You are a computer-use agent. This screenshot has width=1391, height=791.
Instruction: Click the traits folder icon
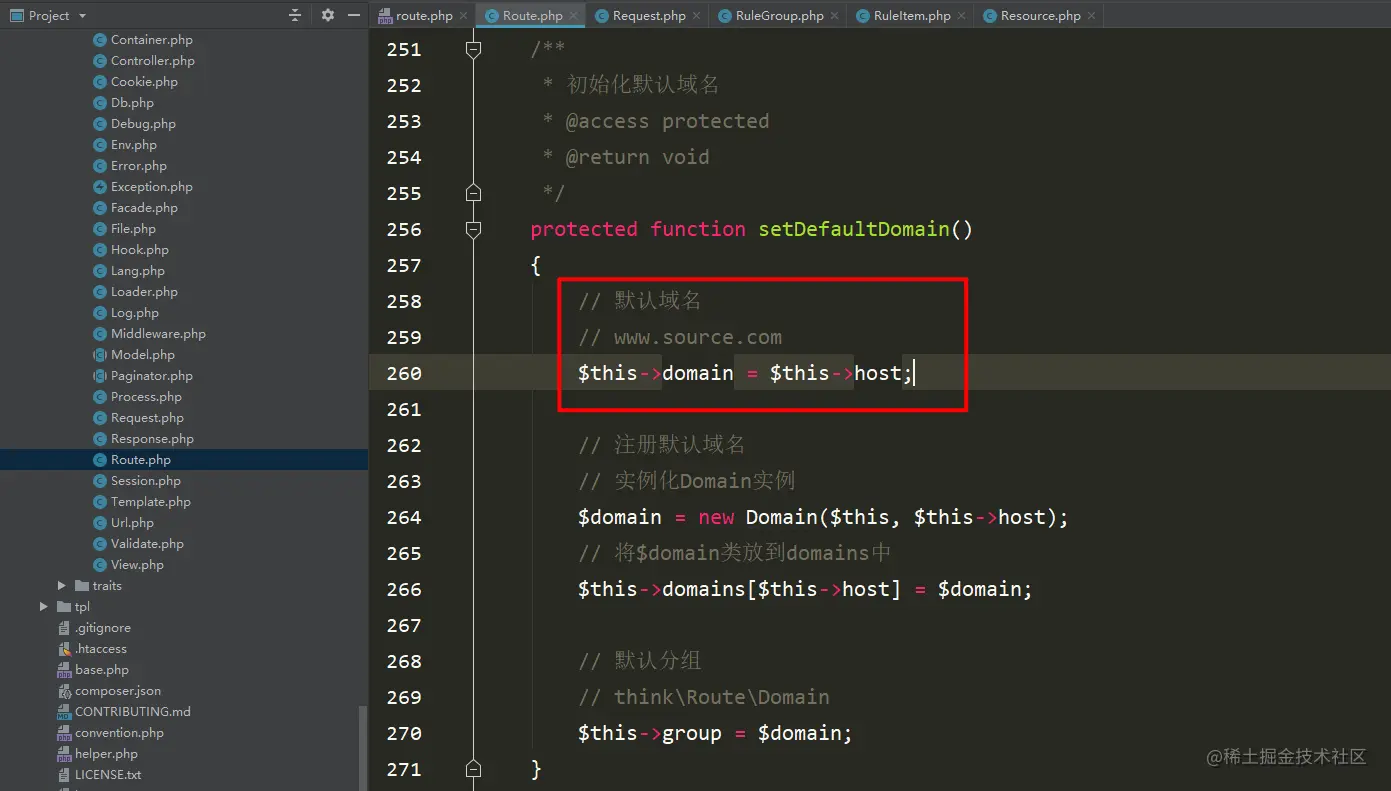(82, 586)
